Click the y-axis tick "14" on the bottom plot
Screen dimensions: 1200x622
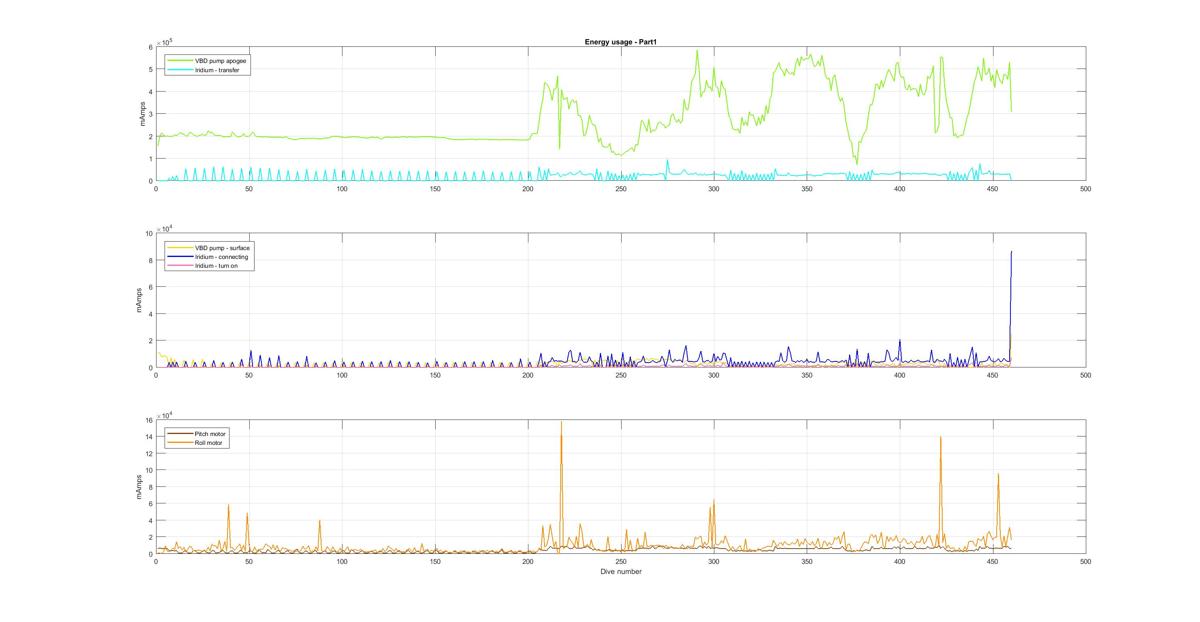[x=148, y=437]
